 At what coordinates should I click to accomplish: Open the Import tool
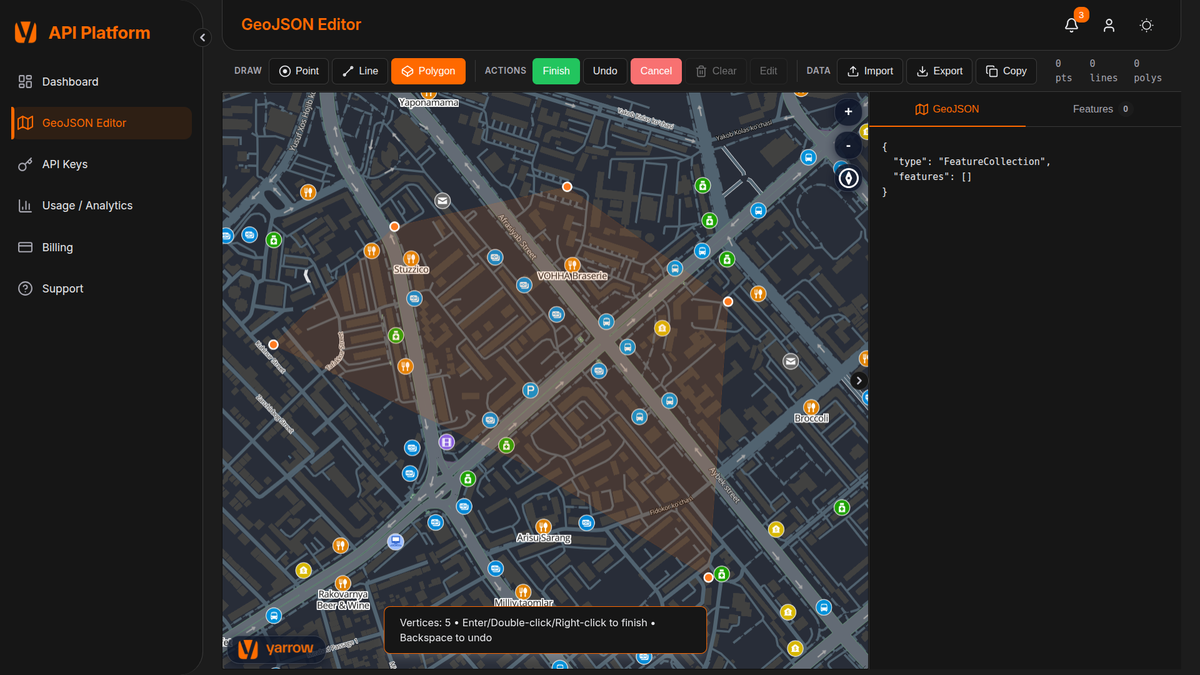(870, 71)
